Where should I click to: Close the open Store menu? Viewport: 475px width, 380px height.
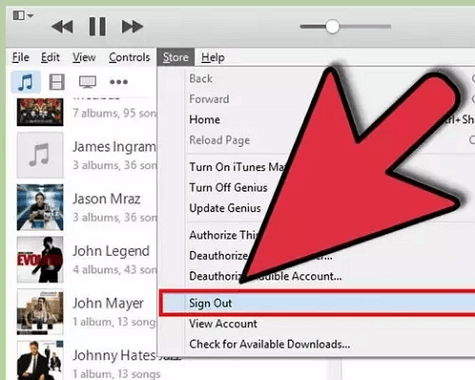(x=176, y=57)
